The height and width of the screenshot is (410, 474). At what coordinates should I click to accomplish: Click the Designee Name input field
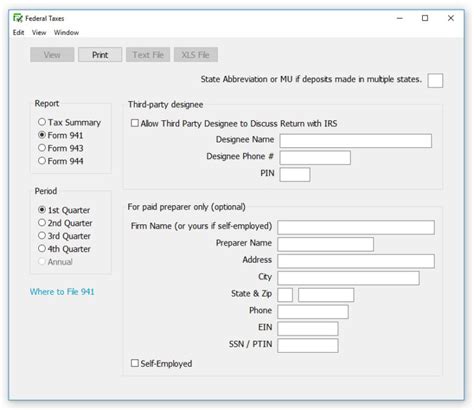point(356,141)
